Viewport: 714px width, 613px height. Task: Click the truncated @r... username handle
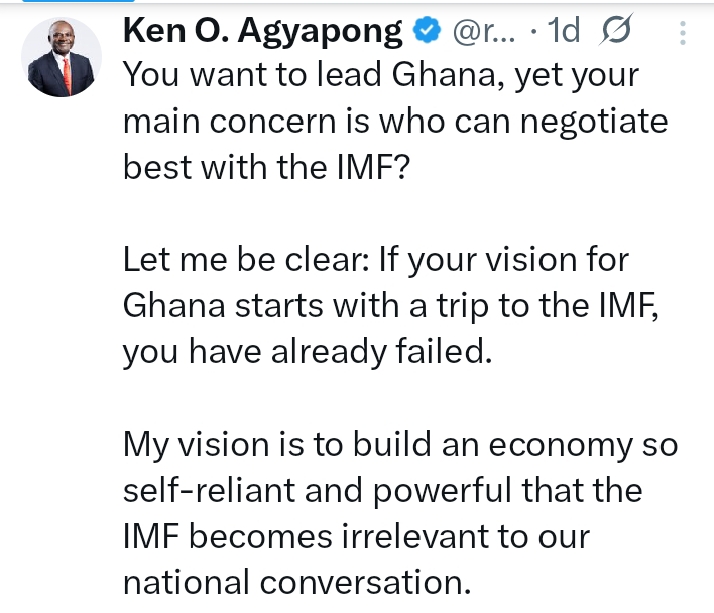click(x=485, y=32)
